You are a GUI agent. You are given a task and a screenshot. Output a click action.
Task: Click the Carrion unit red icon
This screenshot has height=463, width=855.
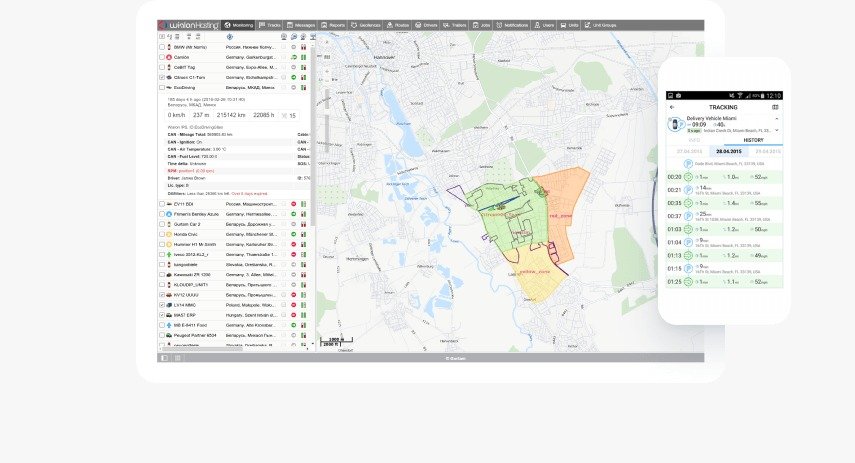[x=169, y=57]
